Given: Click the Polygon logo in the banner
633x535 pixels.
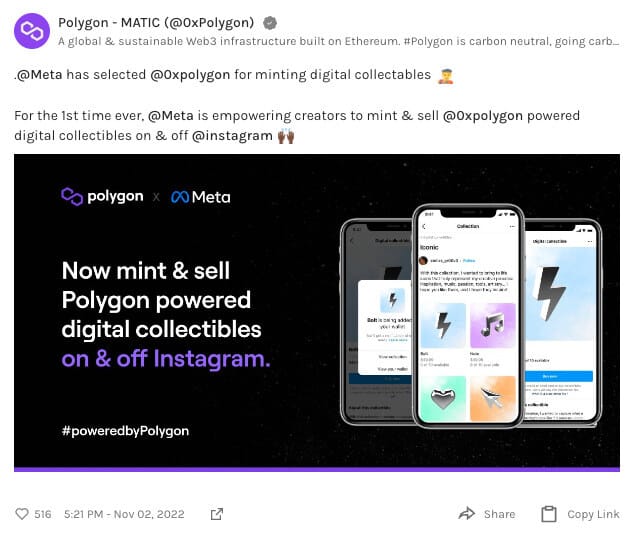Looking at the screenshot, I should (102, 197).
